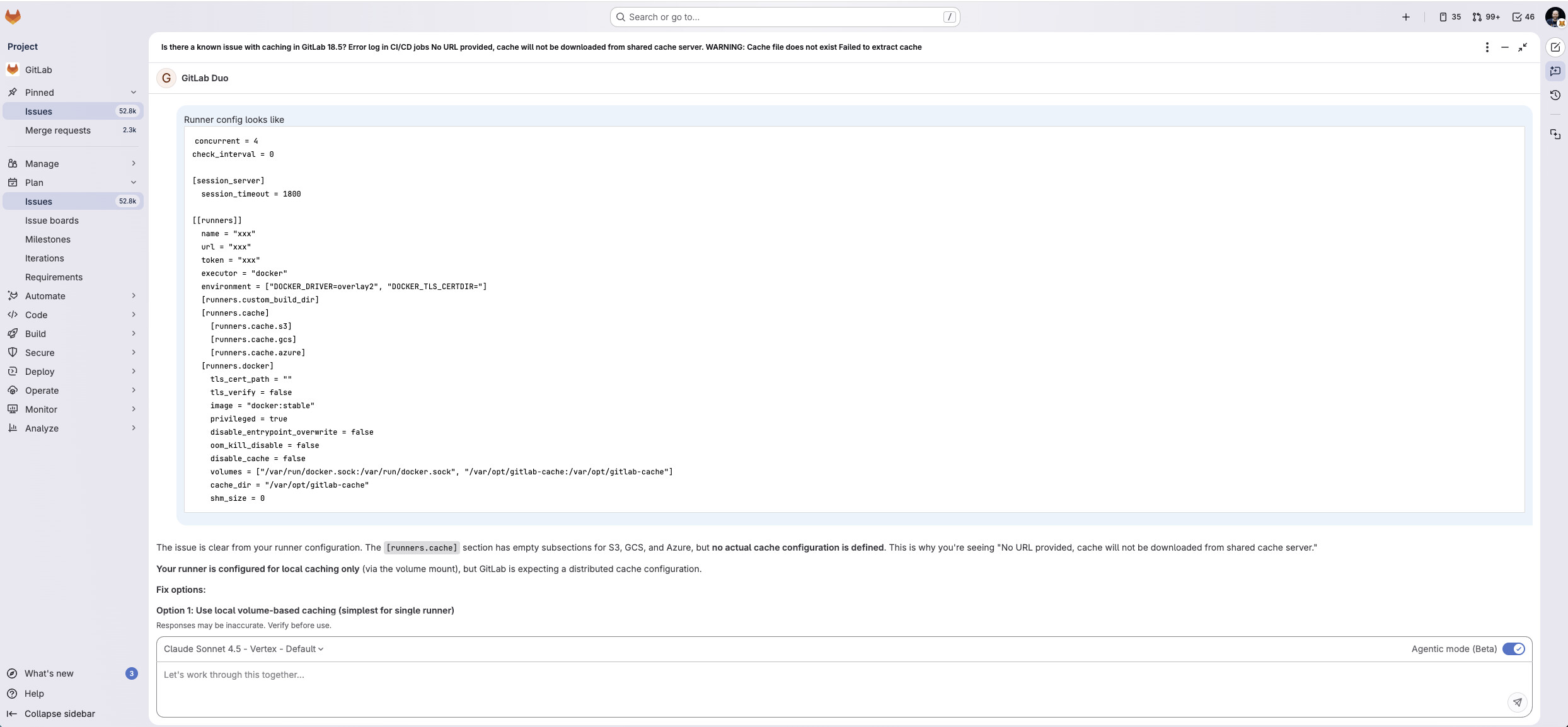
Task: Send message with paper plane icon
Action: click(1517, 702)
